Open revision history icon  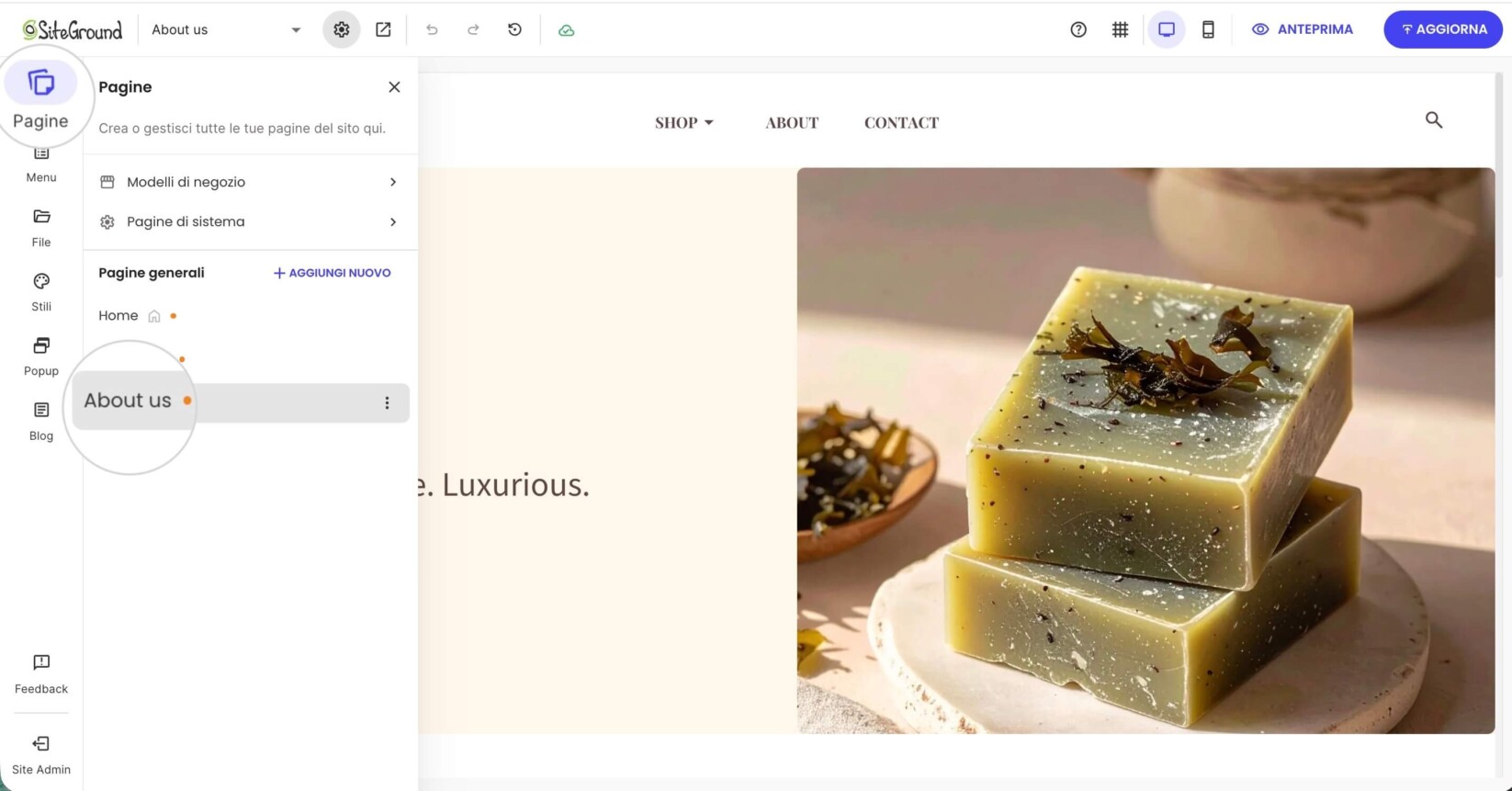click(x=514, y=29)
